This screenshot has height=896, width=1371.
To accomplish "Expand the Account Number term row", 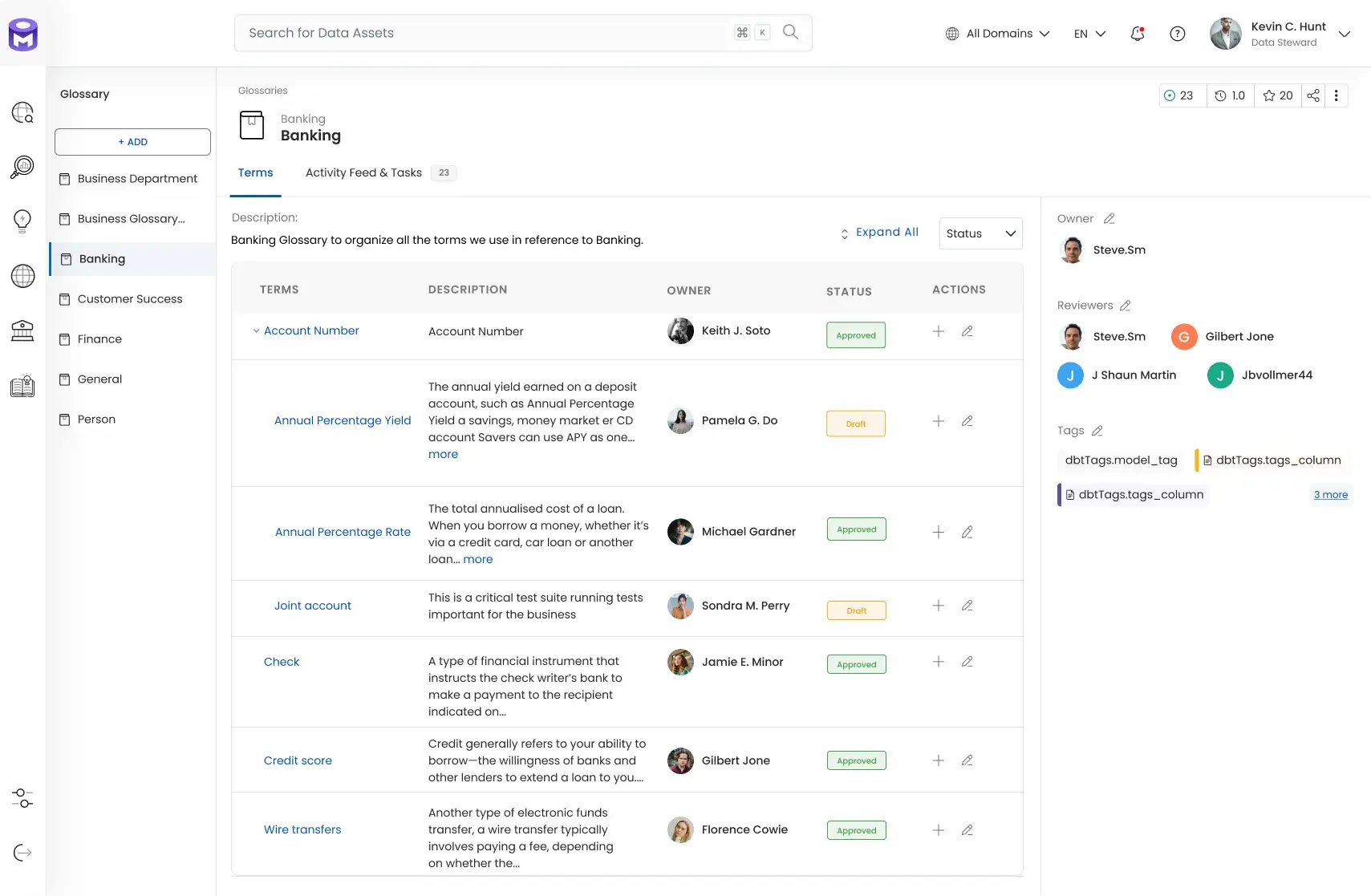I will point(257,330).
